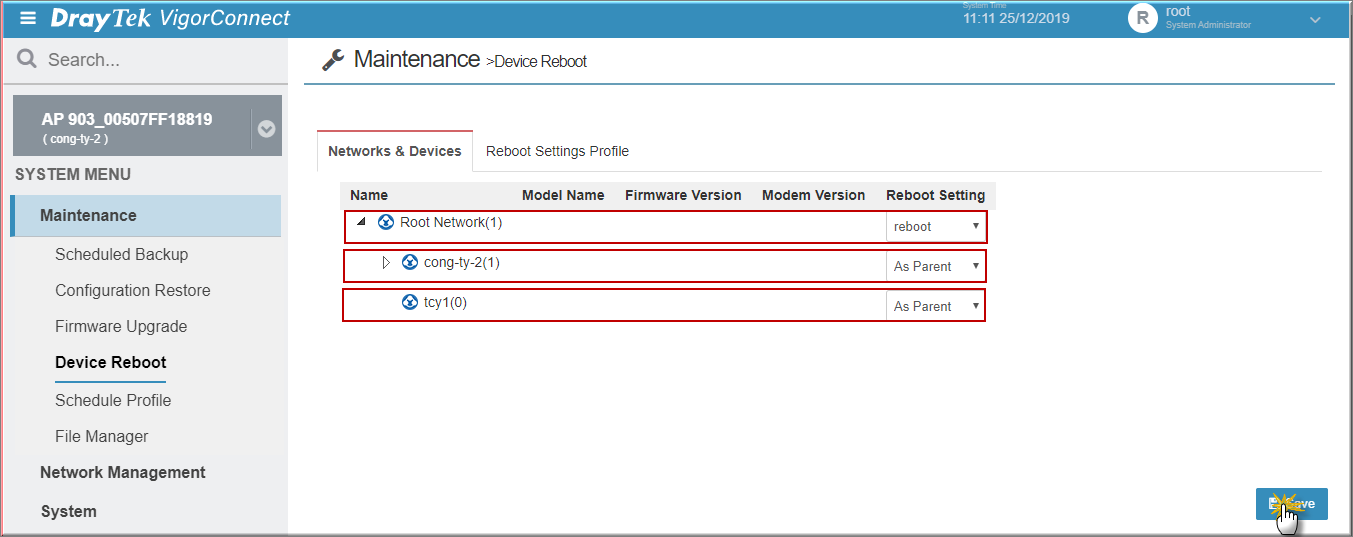This screenshot has width=1353, height=537.
Task: Open the Maintenance menu section
Action: (146, 215)
